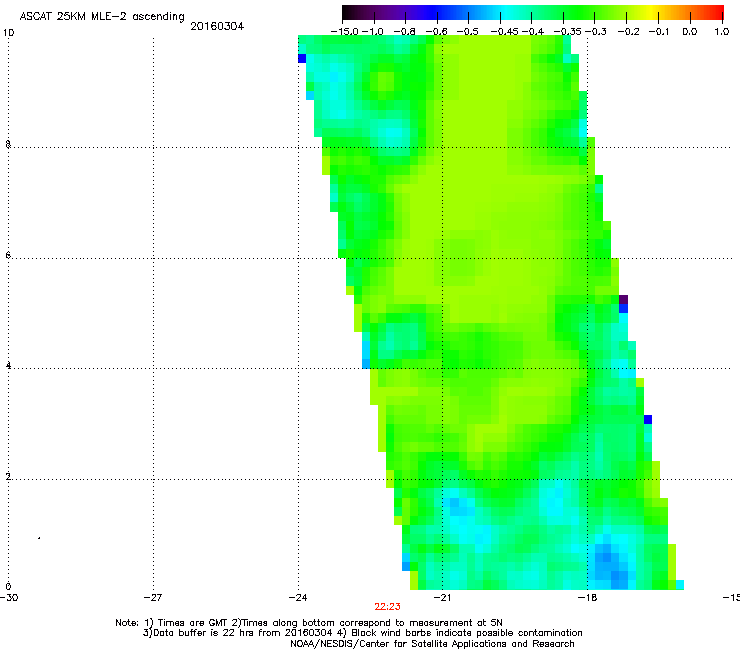This screenshot has height=650, width=740.
Task: Click the -15.0 colorbar label
Action: pyautogui.click(x=345, y=32)
